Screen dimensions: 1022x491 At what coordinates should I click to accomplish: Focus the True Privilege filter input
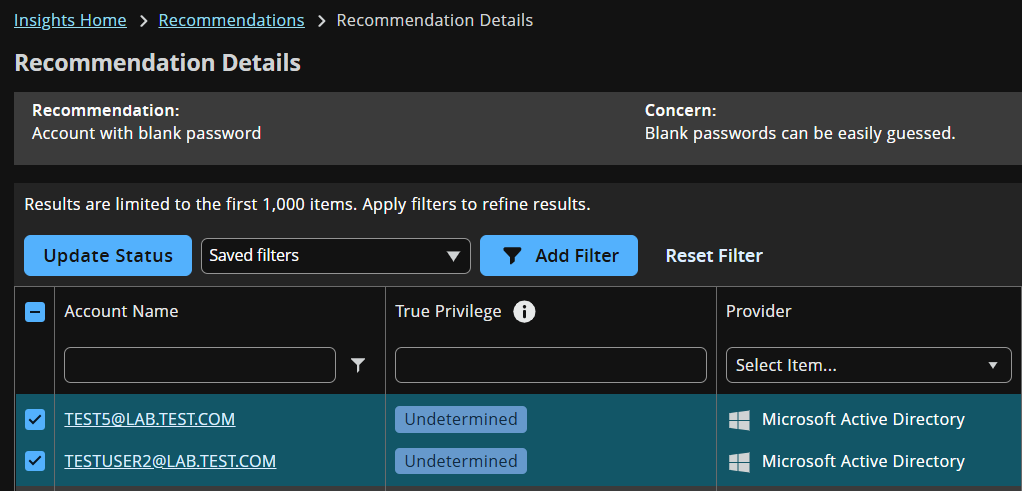pos(551,365)
